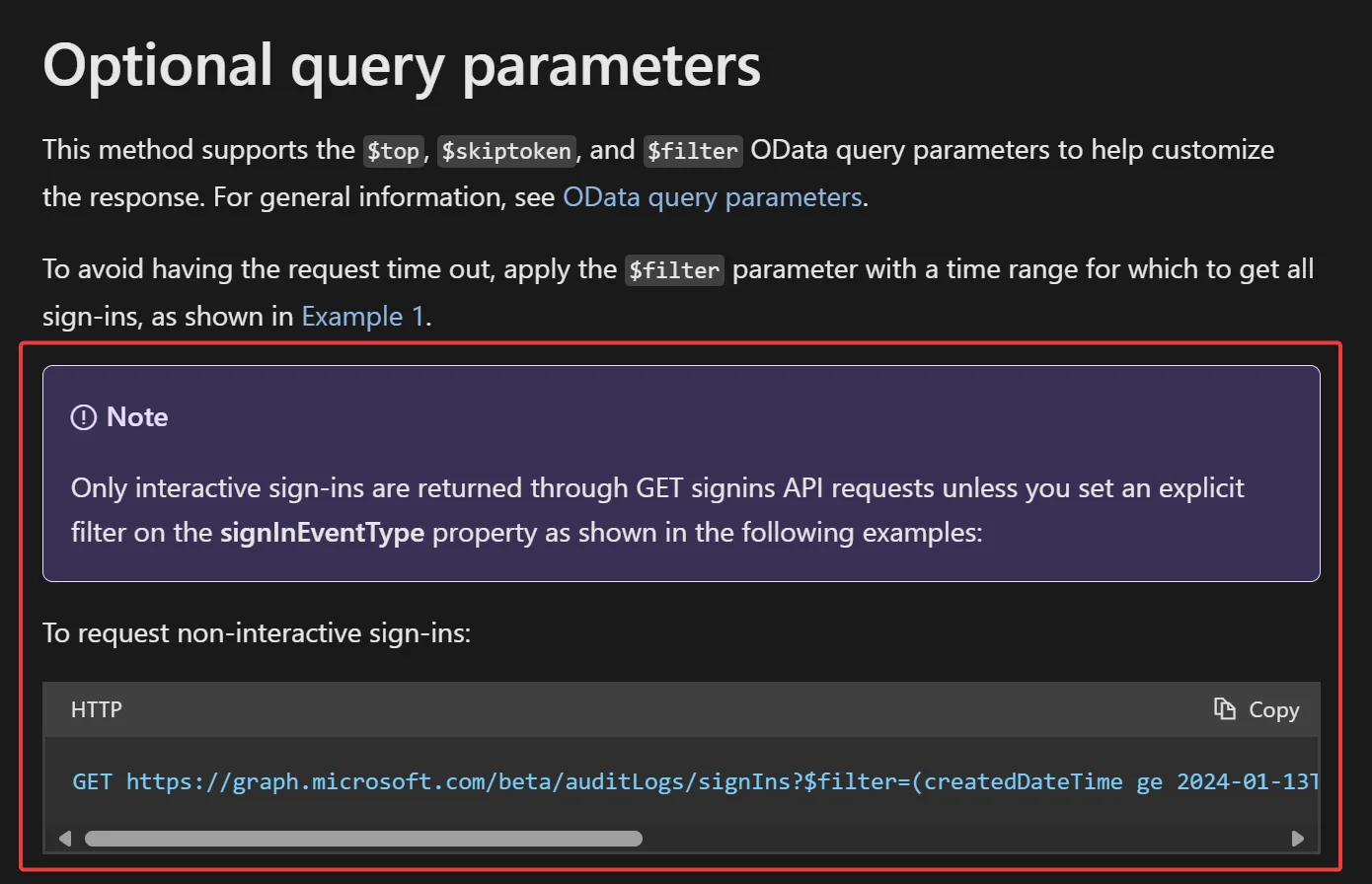Click the HTTP language label of code block
1372x884 pixels.
[97, 709]
